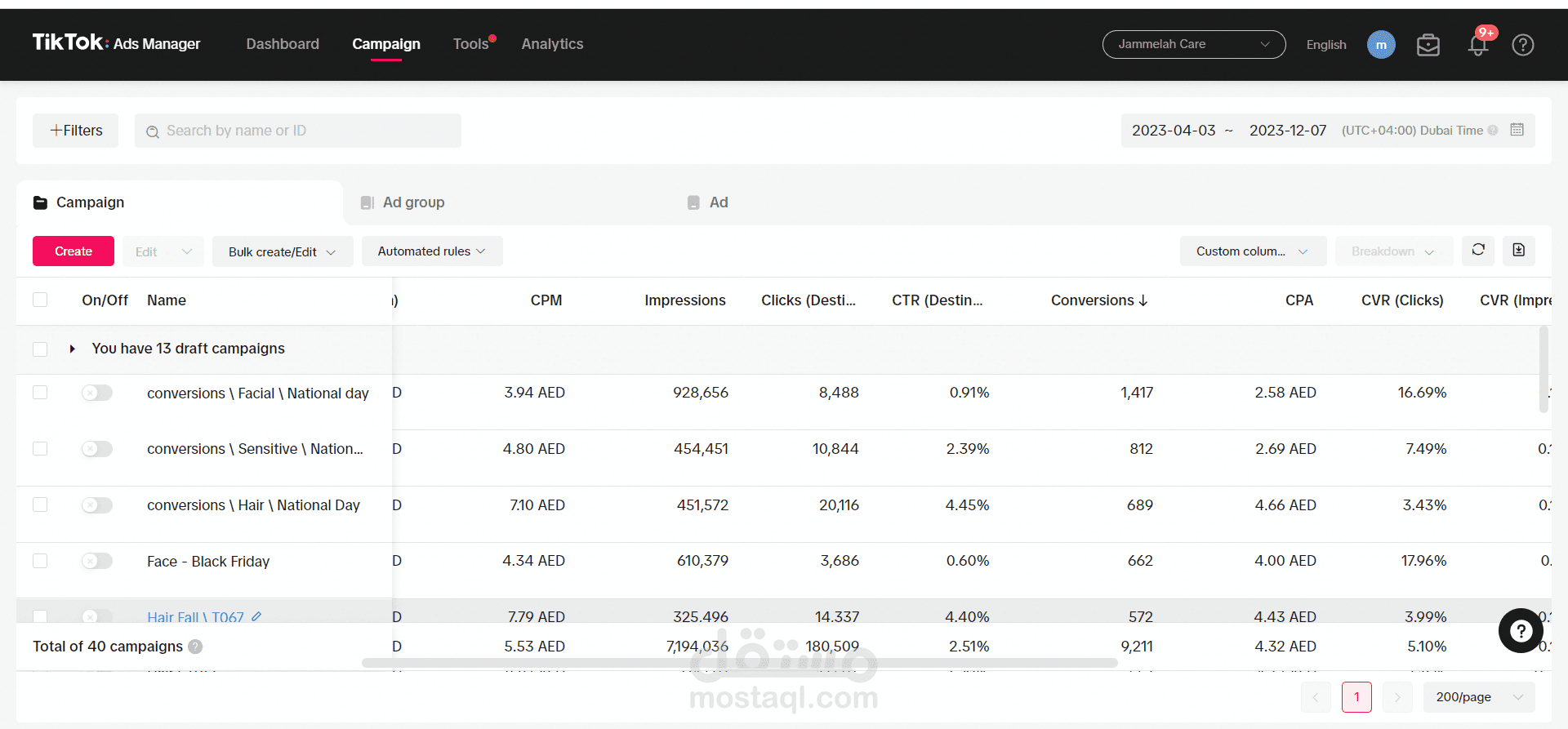Open the Jammelah Care account dropdown
The height and width of the screenshot is (729, 1568).
(x=1194, y=44)
